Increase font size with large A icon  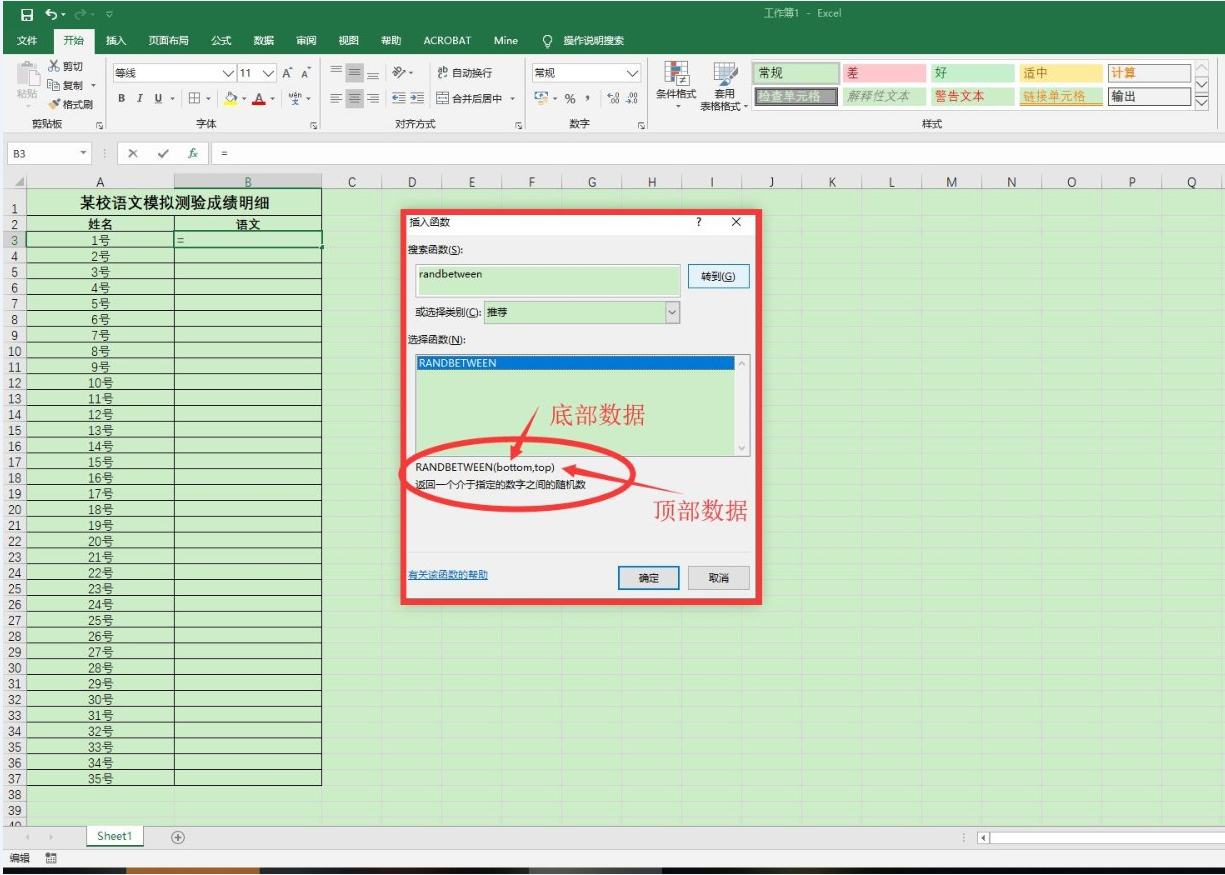pos(288,73)
